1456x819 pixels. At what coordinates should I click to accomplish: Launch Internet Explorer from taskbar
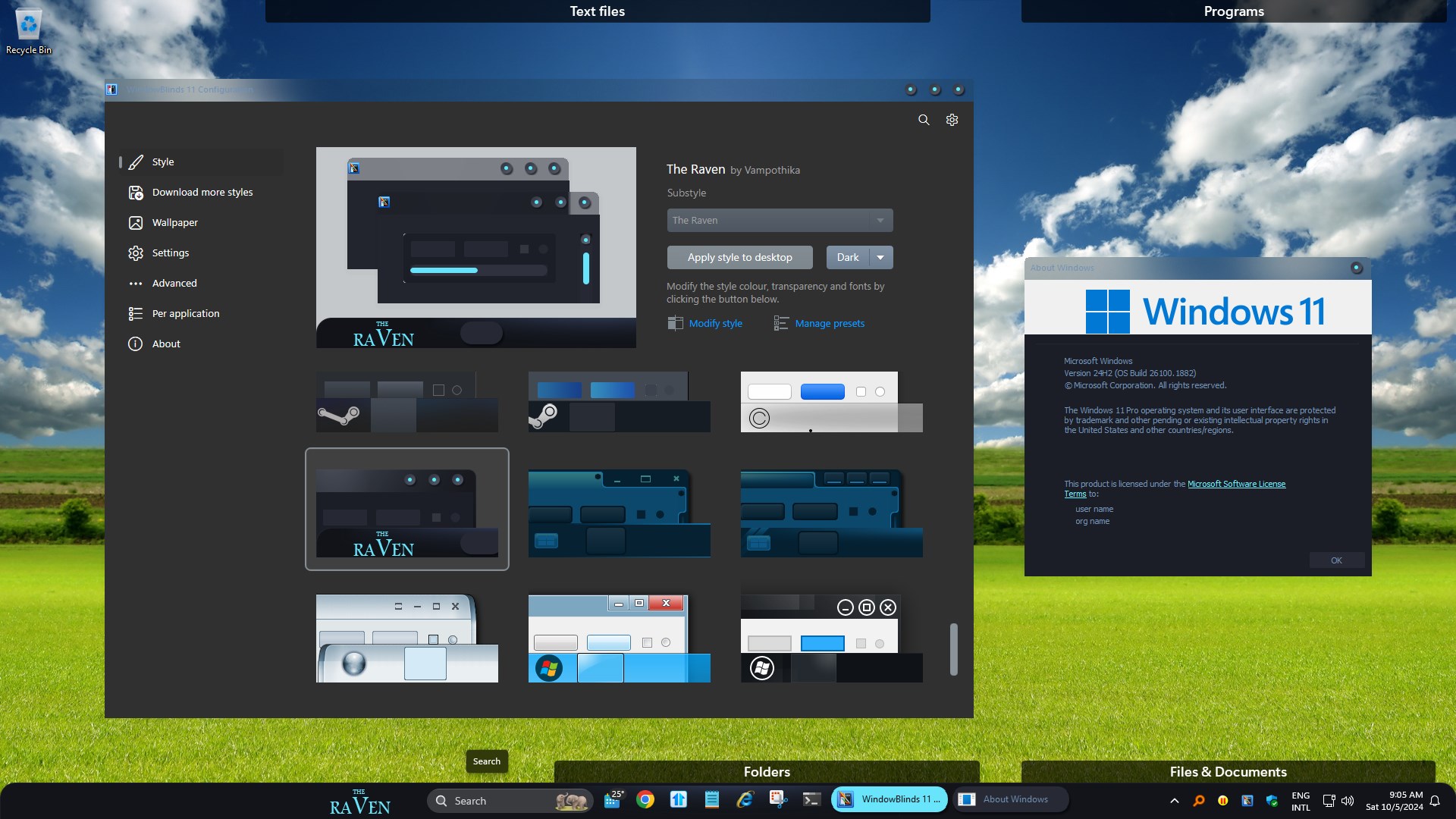click(x=745, y=799)
